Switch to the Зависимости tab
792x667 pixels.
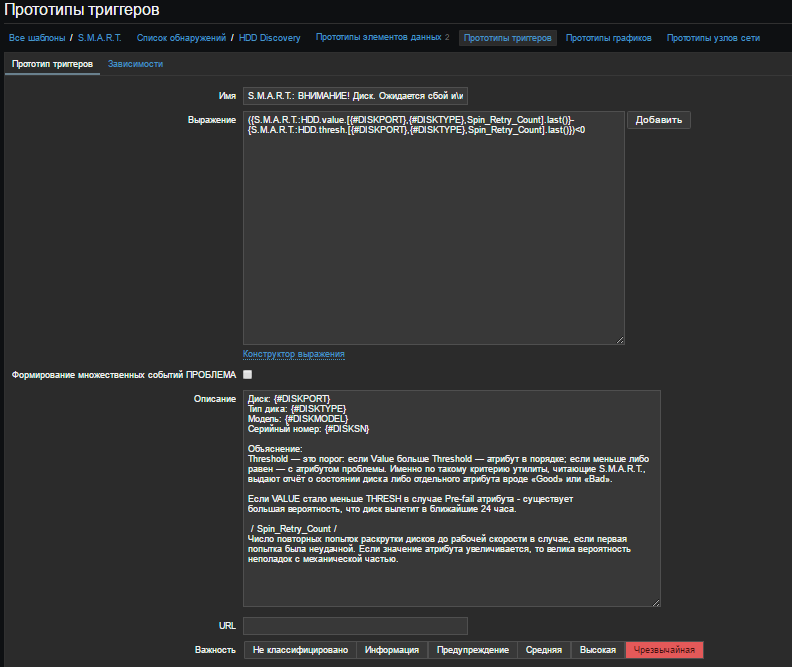tap(135, 64)
